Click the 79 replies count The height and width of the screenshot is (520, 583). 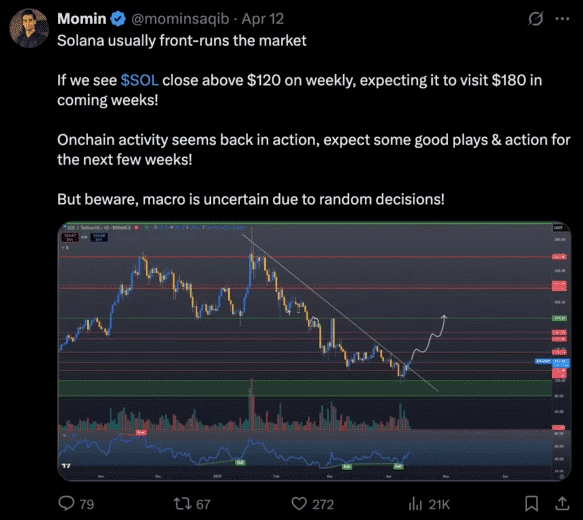point(87,504)
